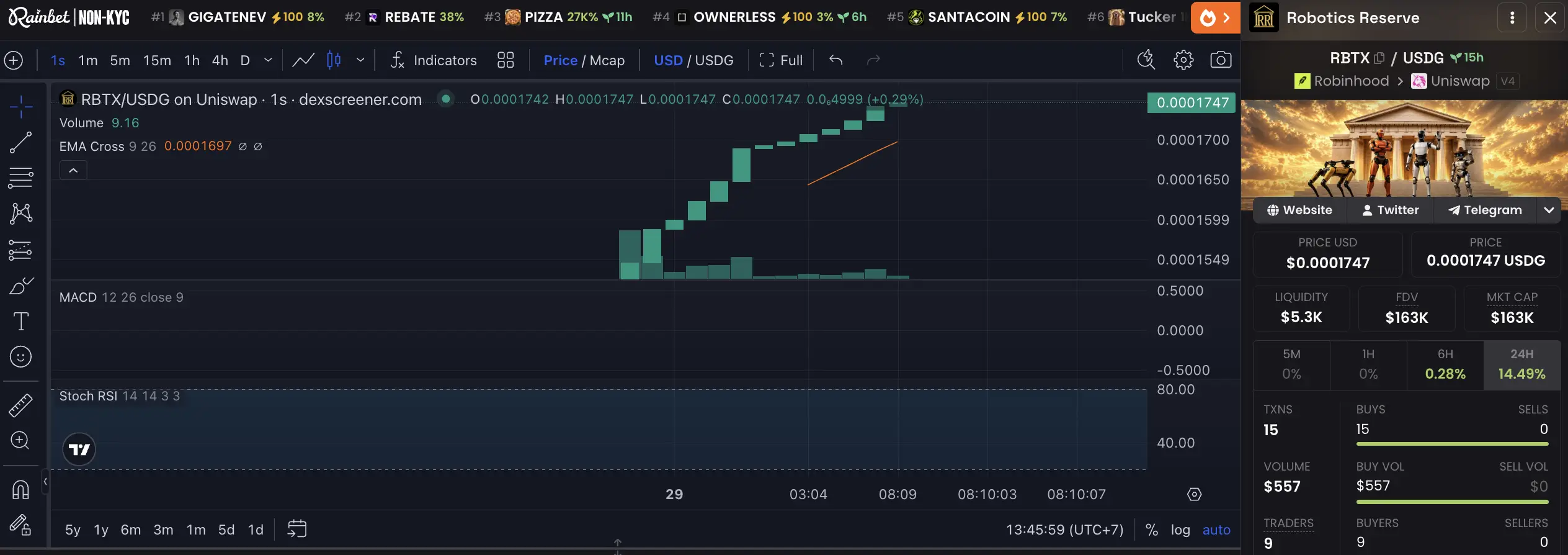The height and width of the screenshot is (555, 1568).
Task: Switch to the 6H stats tab
Action: pos(1445,364)
